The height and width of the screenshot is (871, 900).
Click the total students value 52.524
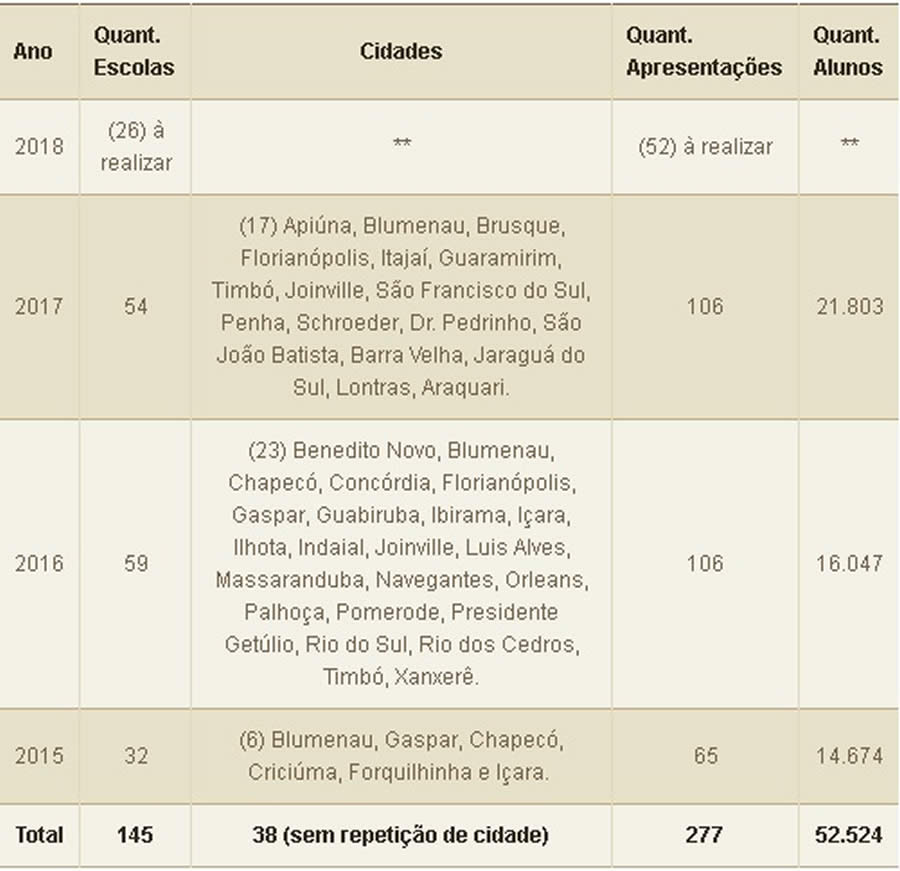pyautogui.click(x=848, y=835)
